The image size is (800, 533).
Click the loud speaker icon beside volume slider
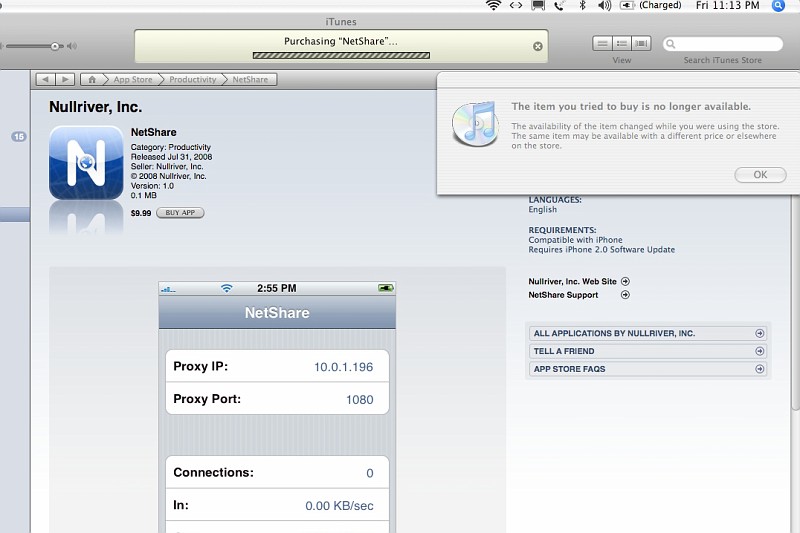[72, 46]
